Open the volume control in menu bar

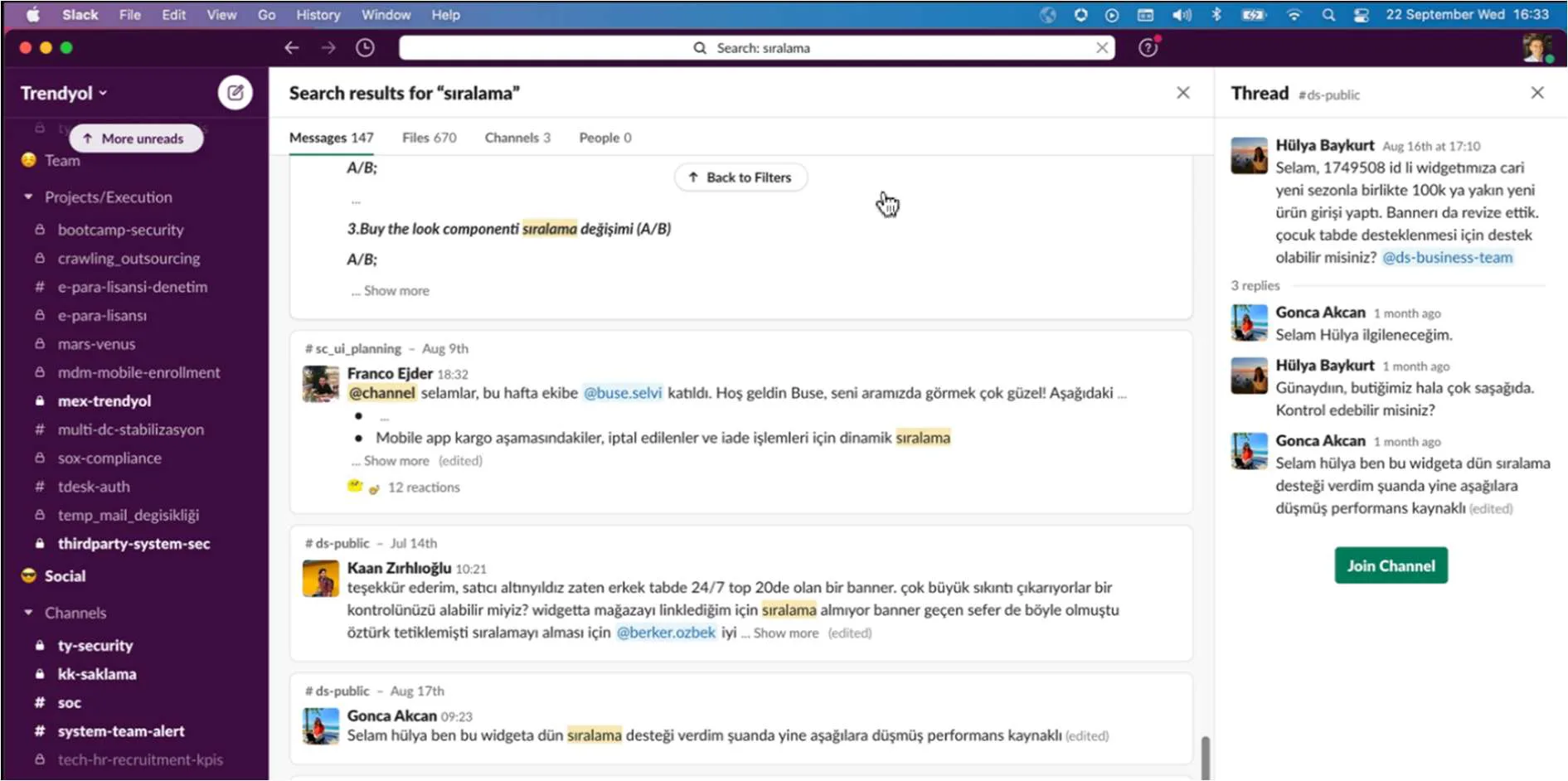(x=1182, y=14)
